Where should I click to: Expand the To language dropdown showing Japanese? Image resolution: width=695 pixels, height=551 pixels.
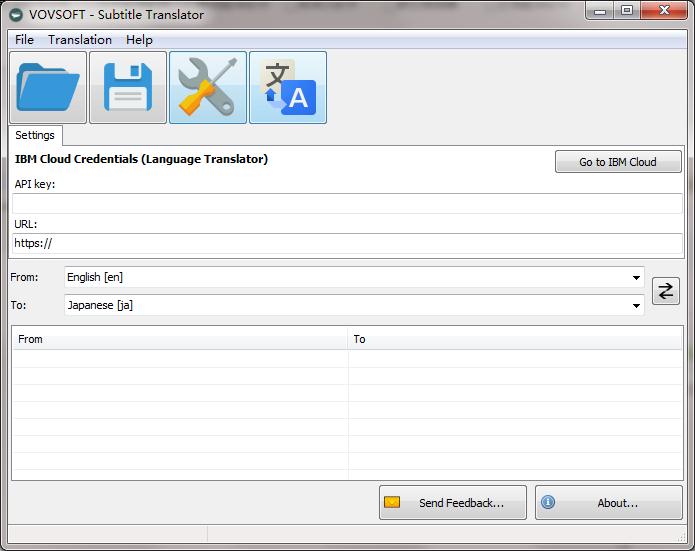(354, 305)
